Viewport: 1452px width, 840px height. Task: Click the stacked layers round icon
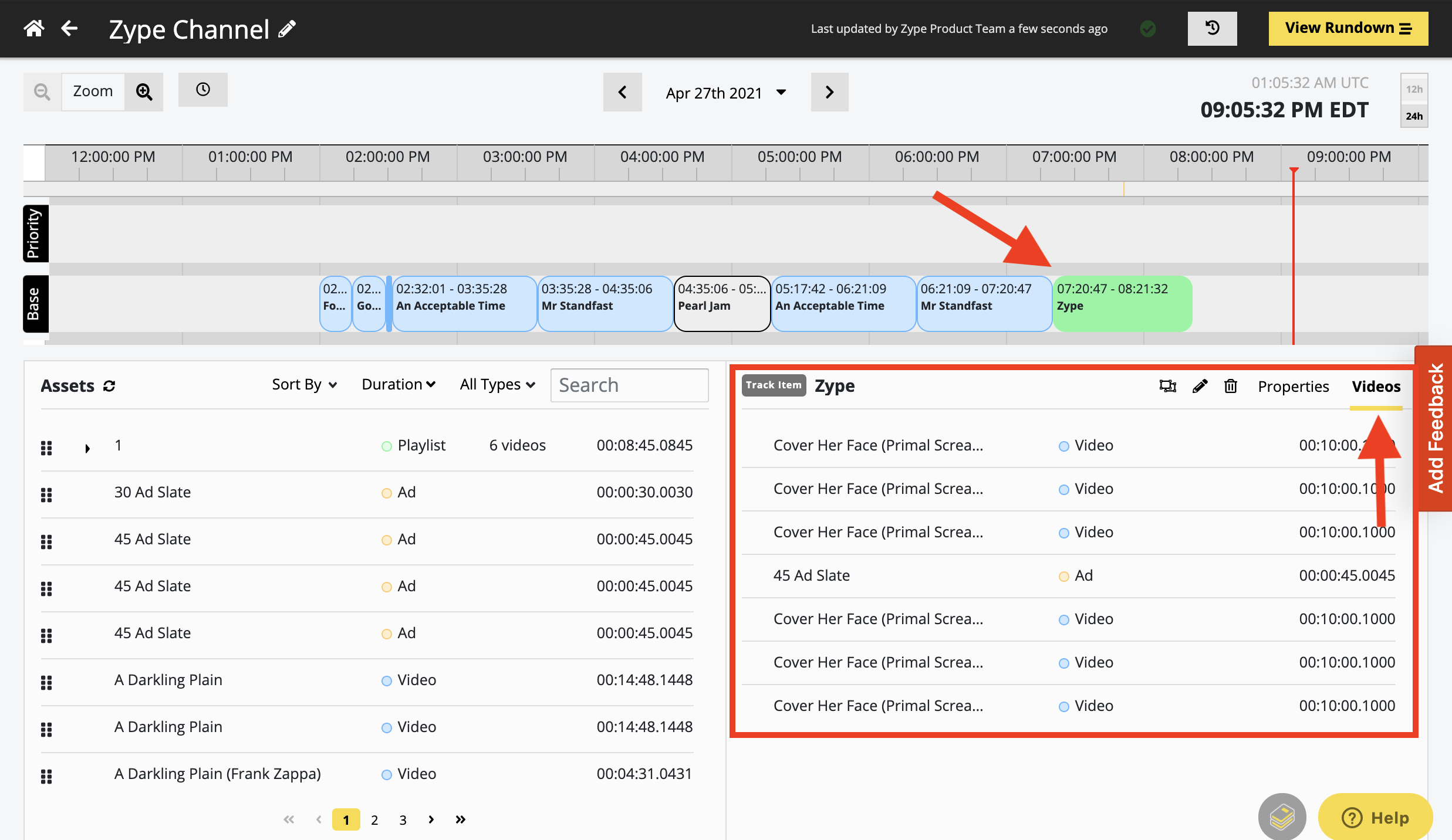[1282, 817]
